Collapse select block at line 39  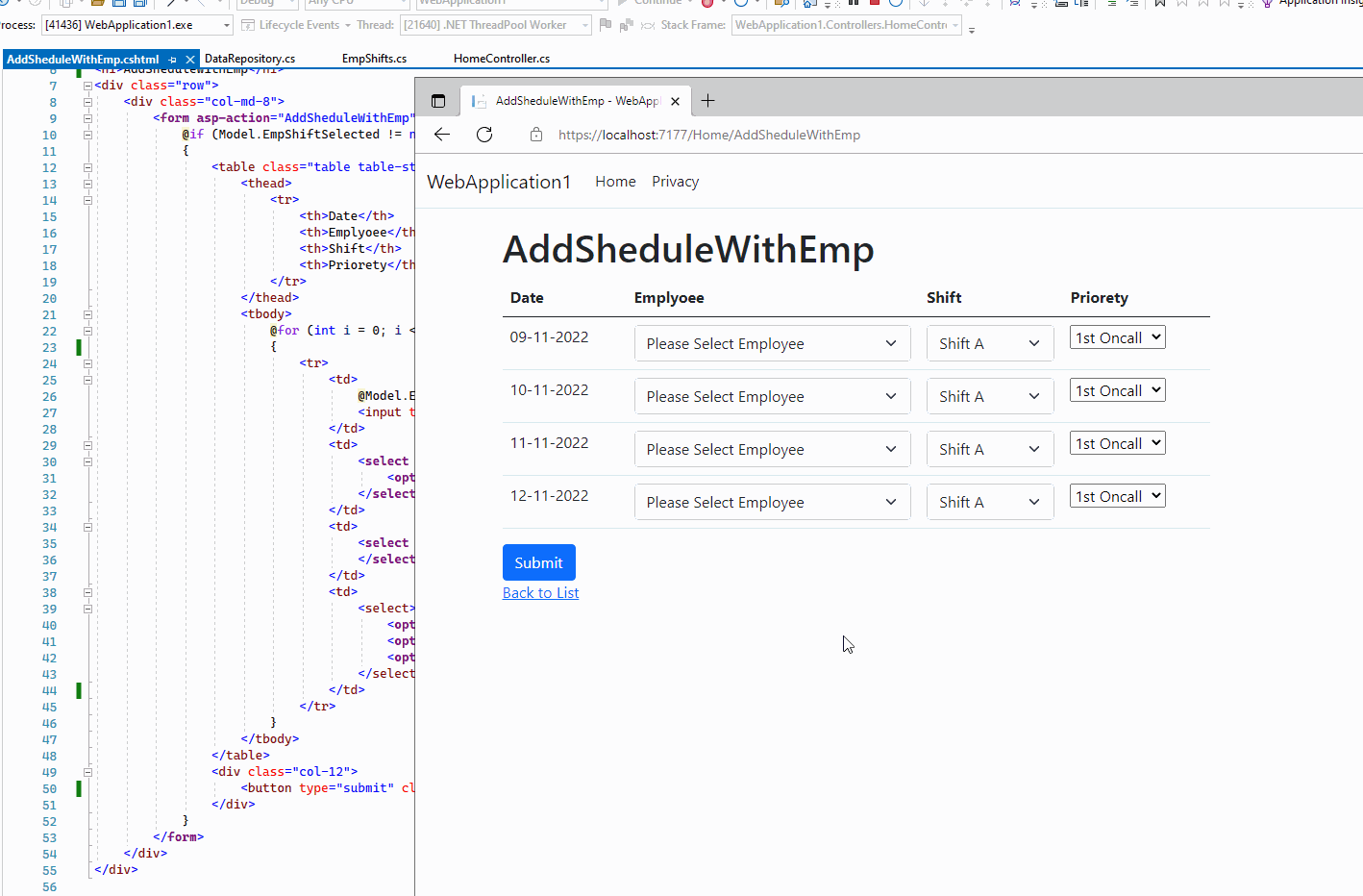click(87, 609)
